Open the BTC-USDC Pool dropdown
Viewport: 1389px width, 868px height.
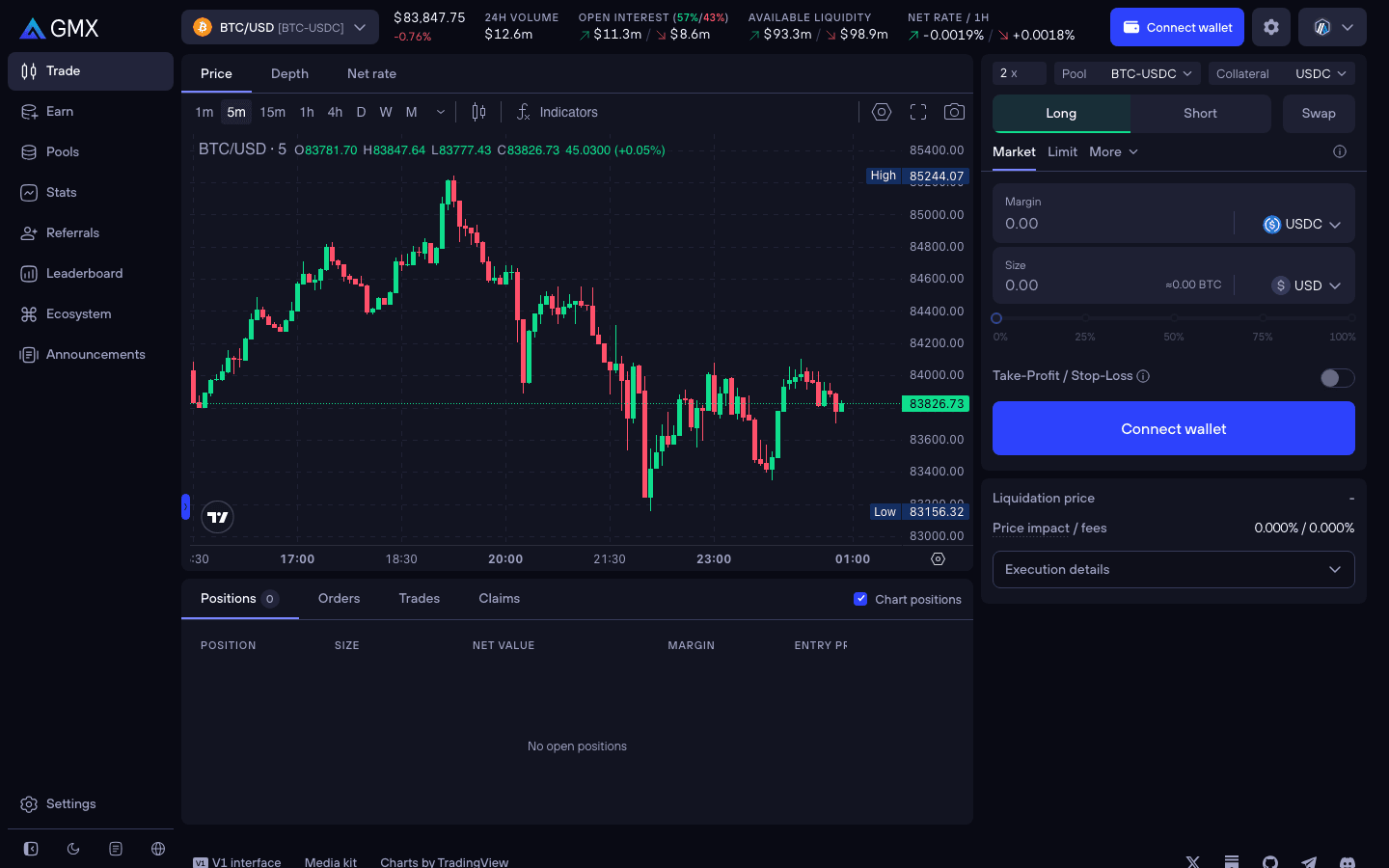[1128, 73]
